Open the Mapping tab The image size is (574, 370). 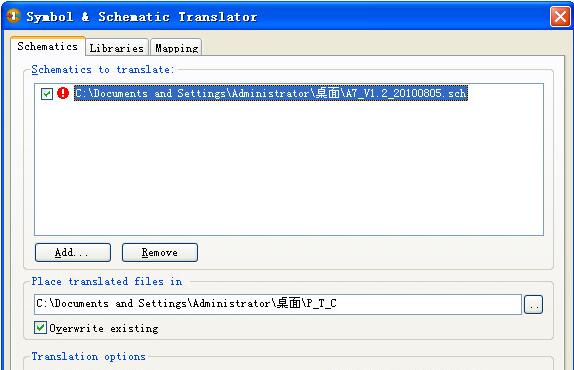point(176,48)
